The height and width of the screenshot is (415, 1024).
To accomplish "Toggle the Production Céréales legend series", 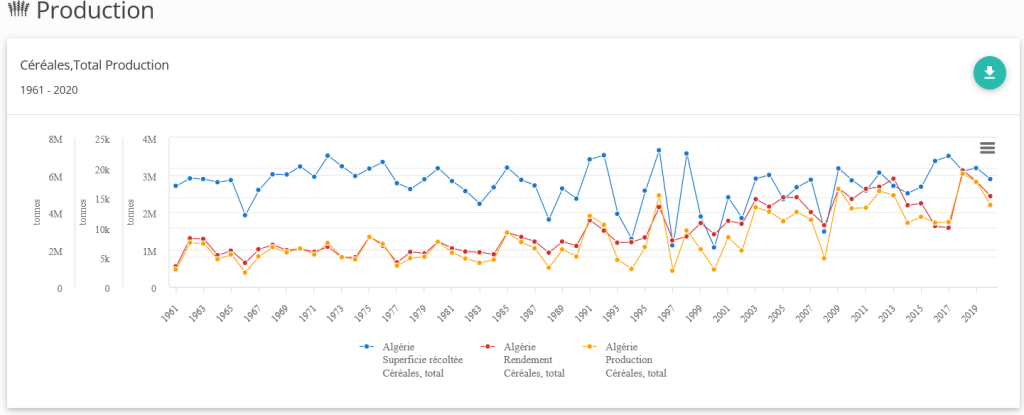I will coord(636,359).
